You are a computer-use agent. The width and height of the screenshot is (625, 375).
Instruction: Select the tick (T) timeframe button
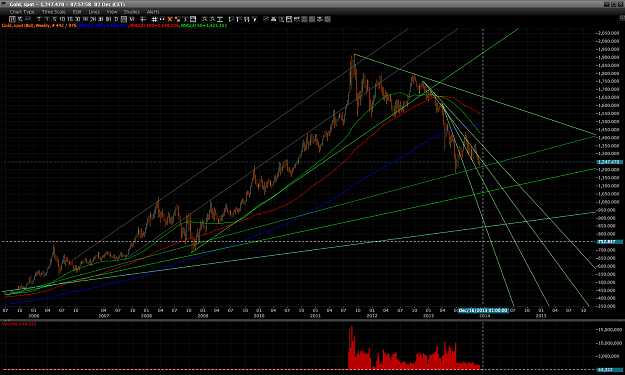(39, 19)
